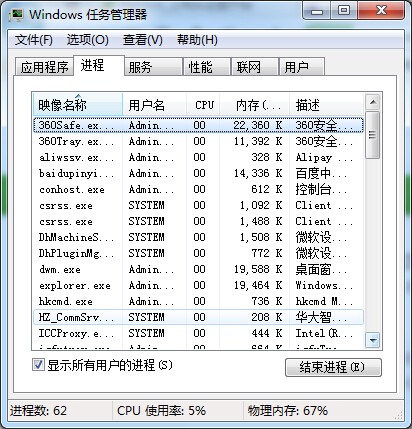Toggle 显示所有用户的进程 checkbox
Viewport: 412px width, 429px height.
click(x=38, y=365)
